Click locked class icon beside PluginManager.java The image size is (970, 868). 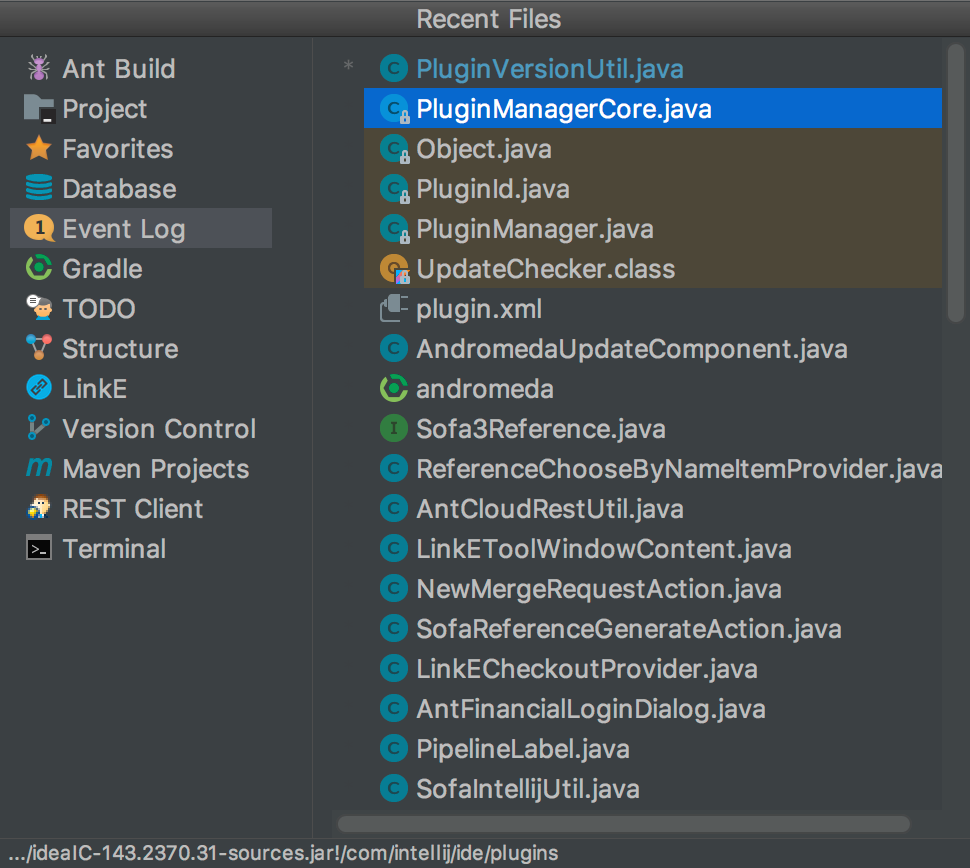(x=394, y=229)
